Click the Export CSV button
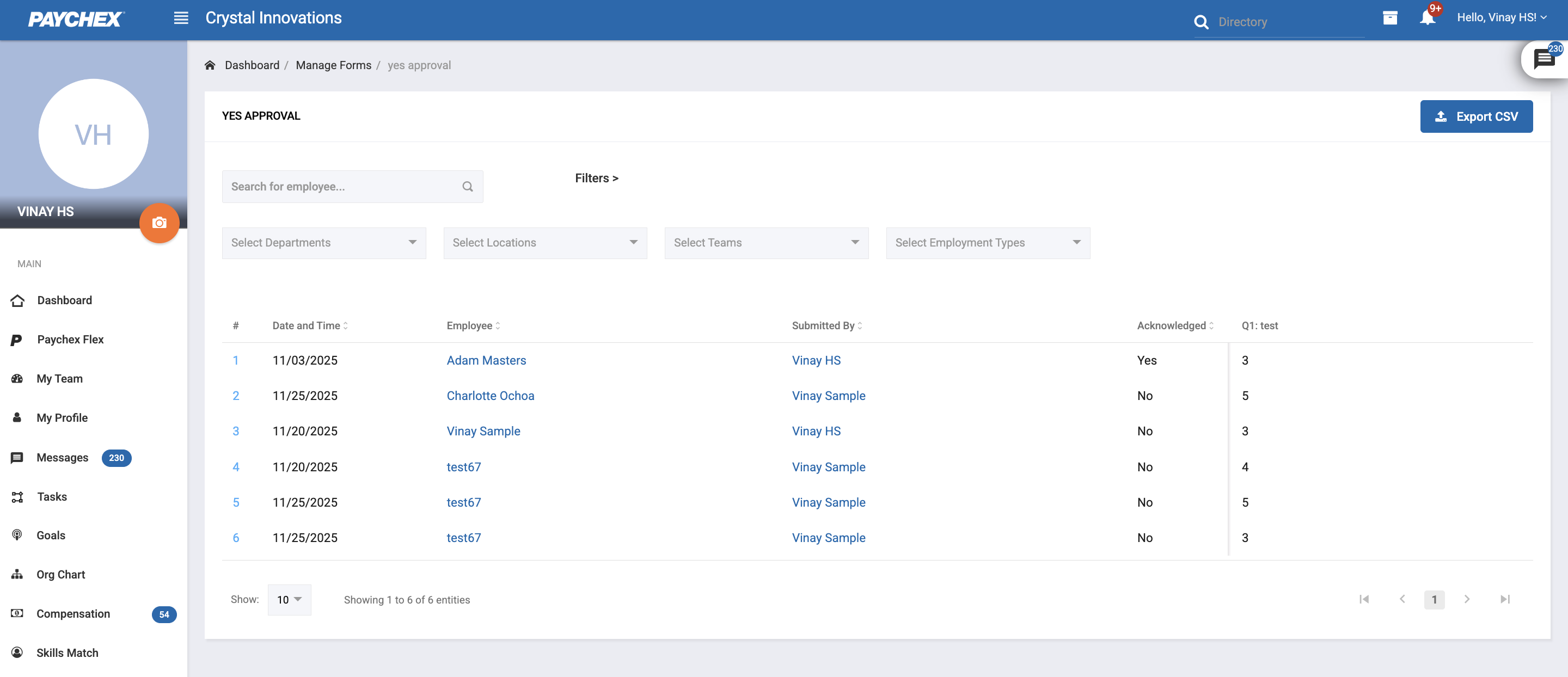Image resolution: width=1568 pixels, height=677 pixels. [x=1475, y=116]
